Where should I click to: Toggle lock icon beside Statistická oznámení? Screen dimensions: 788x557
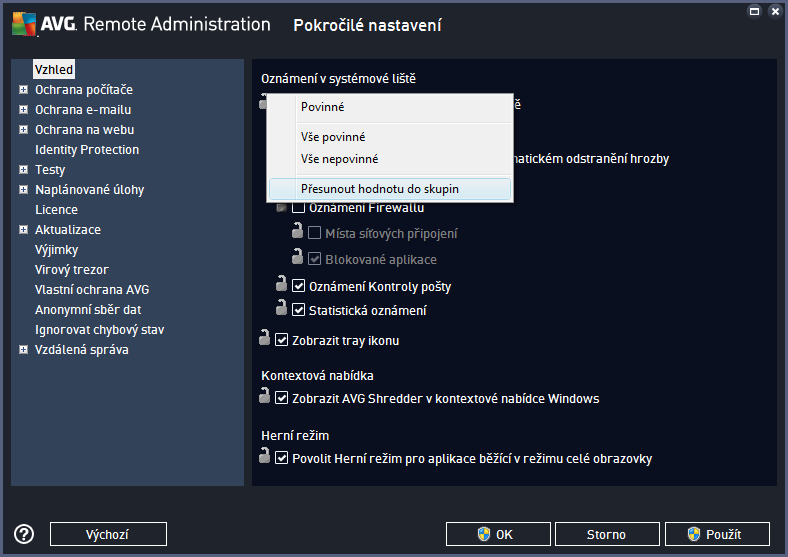point(281,308)
